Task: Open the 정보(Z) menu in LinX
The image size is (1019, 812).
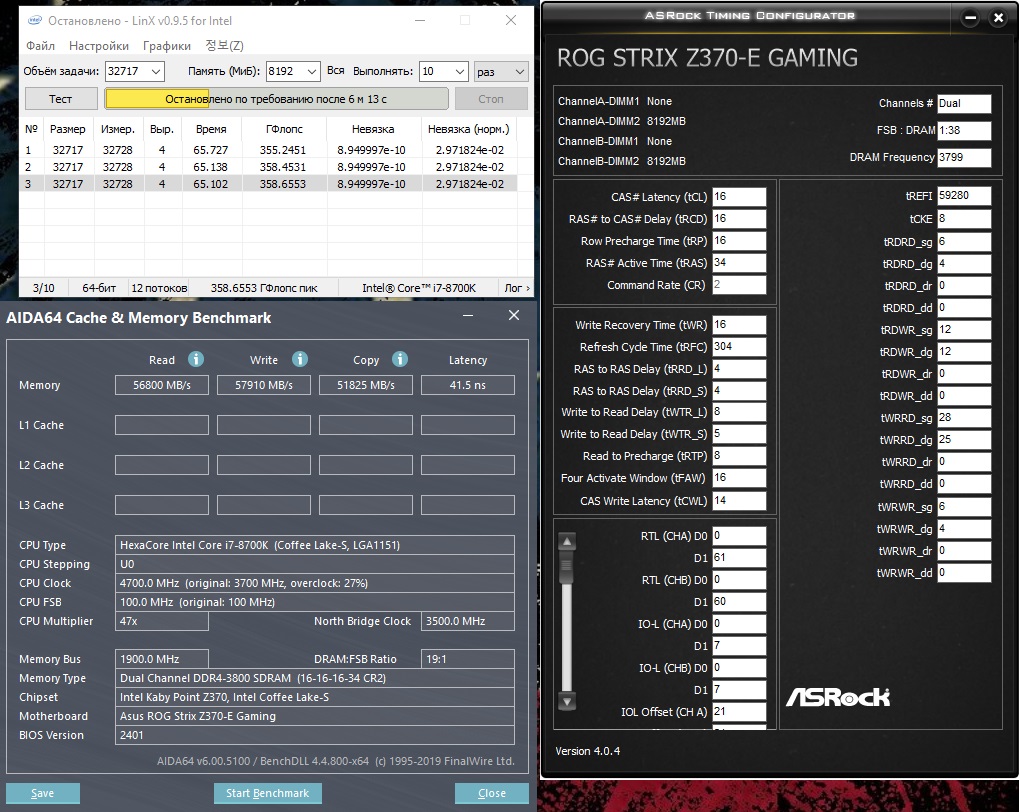Action: [224, 46]
